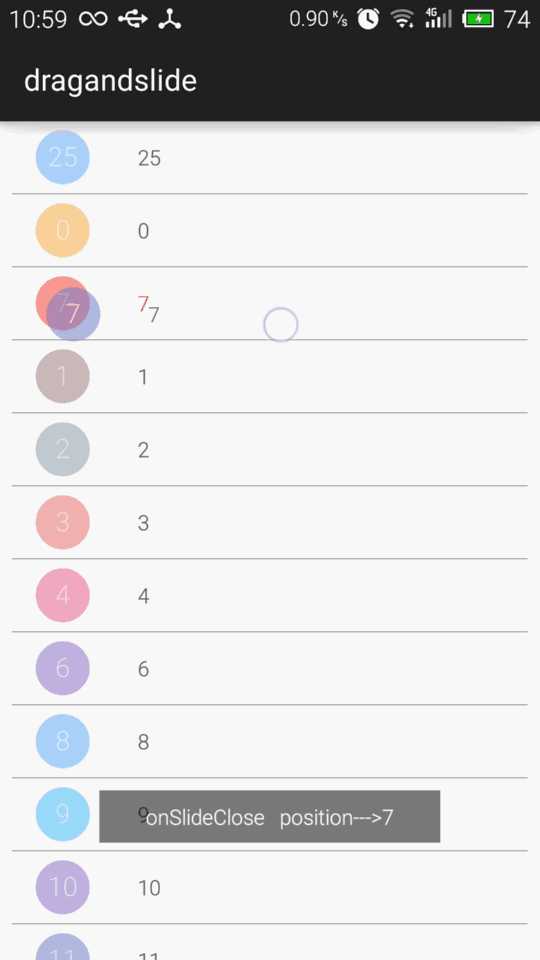The height and width of the screenshot is (960, 540).
Task: Tap the purple circle avatar labeled 6
Action: point(62,668)
